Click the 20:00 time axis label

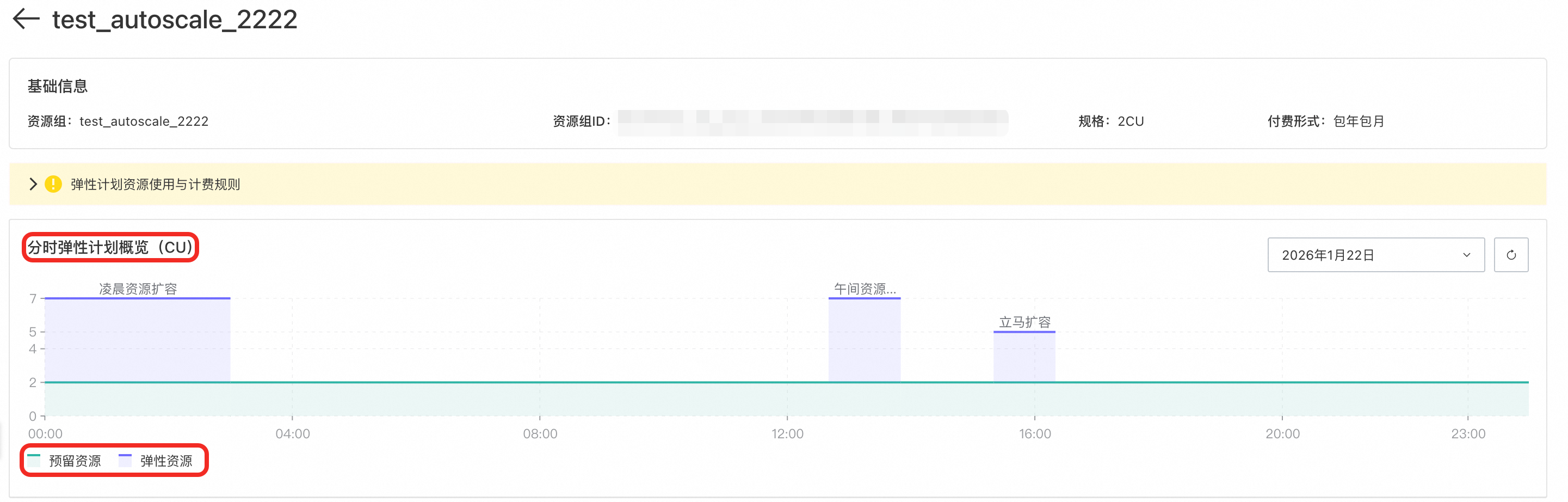[1283, 434]
